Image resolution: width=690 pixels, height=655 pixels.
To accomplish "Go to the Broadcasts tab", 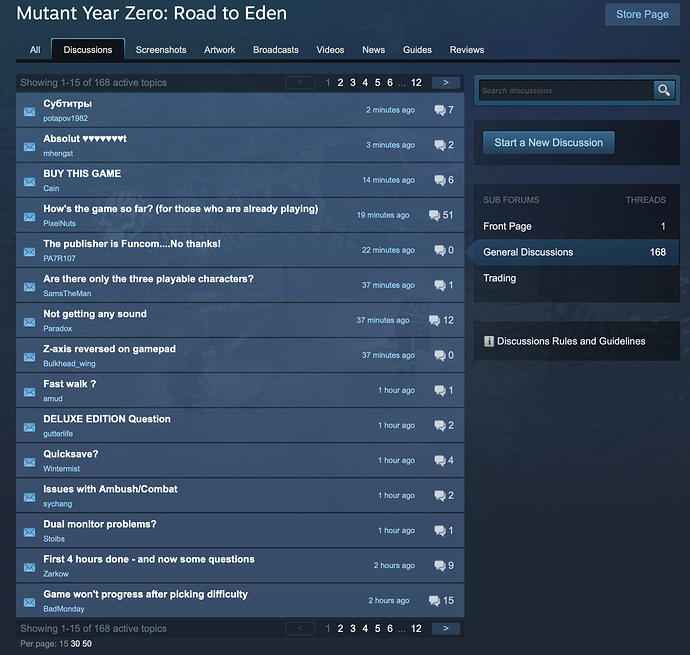I will click(x=276, y=50).
